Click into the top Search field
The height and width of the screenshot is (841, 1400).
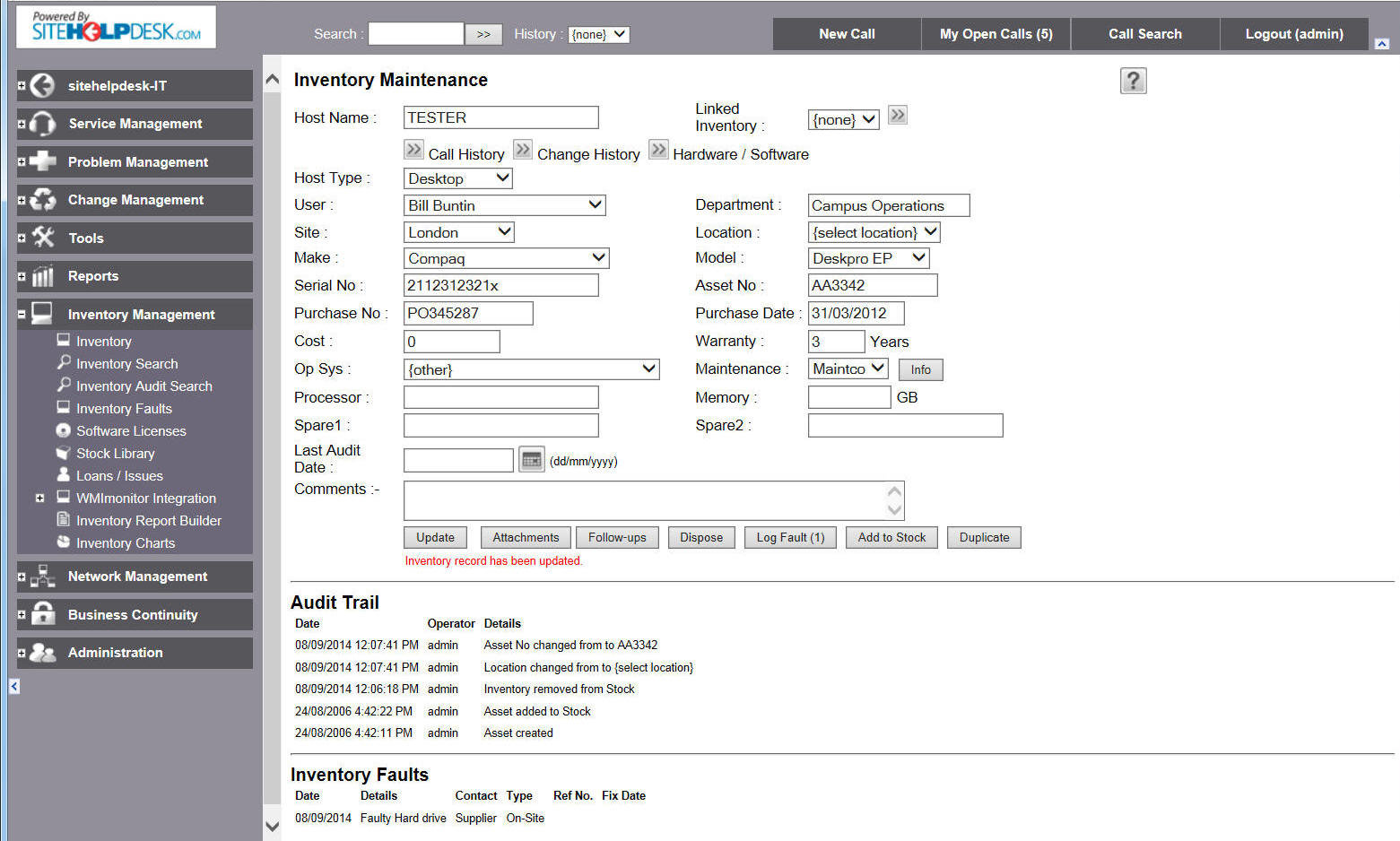416,34
